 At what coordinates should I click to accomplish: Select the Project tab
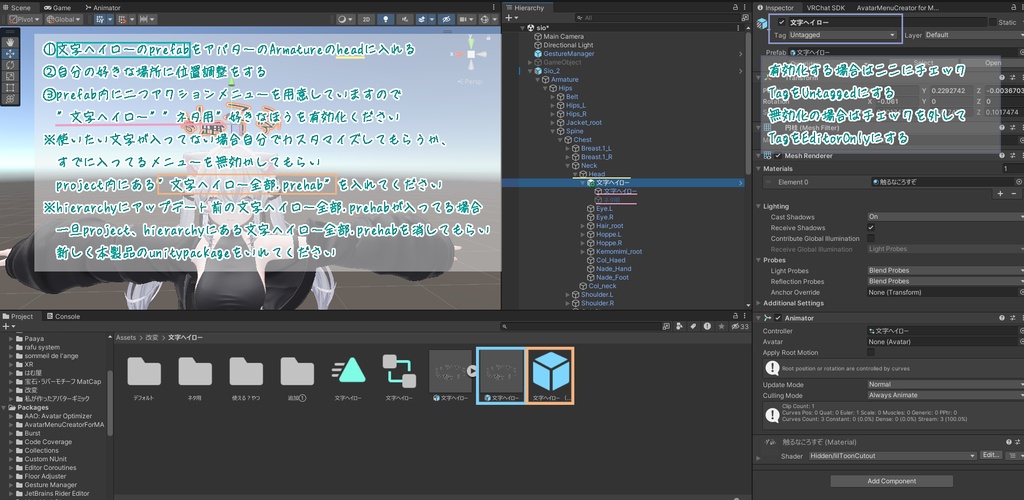(18, 316)
